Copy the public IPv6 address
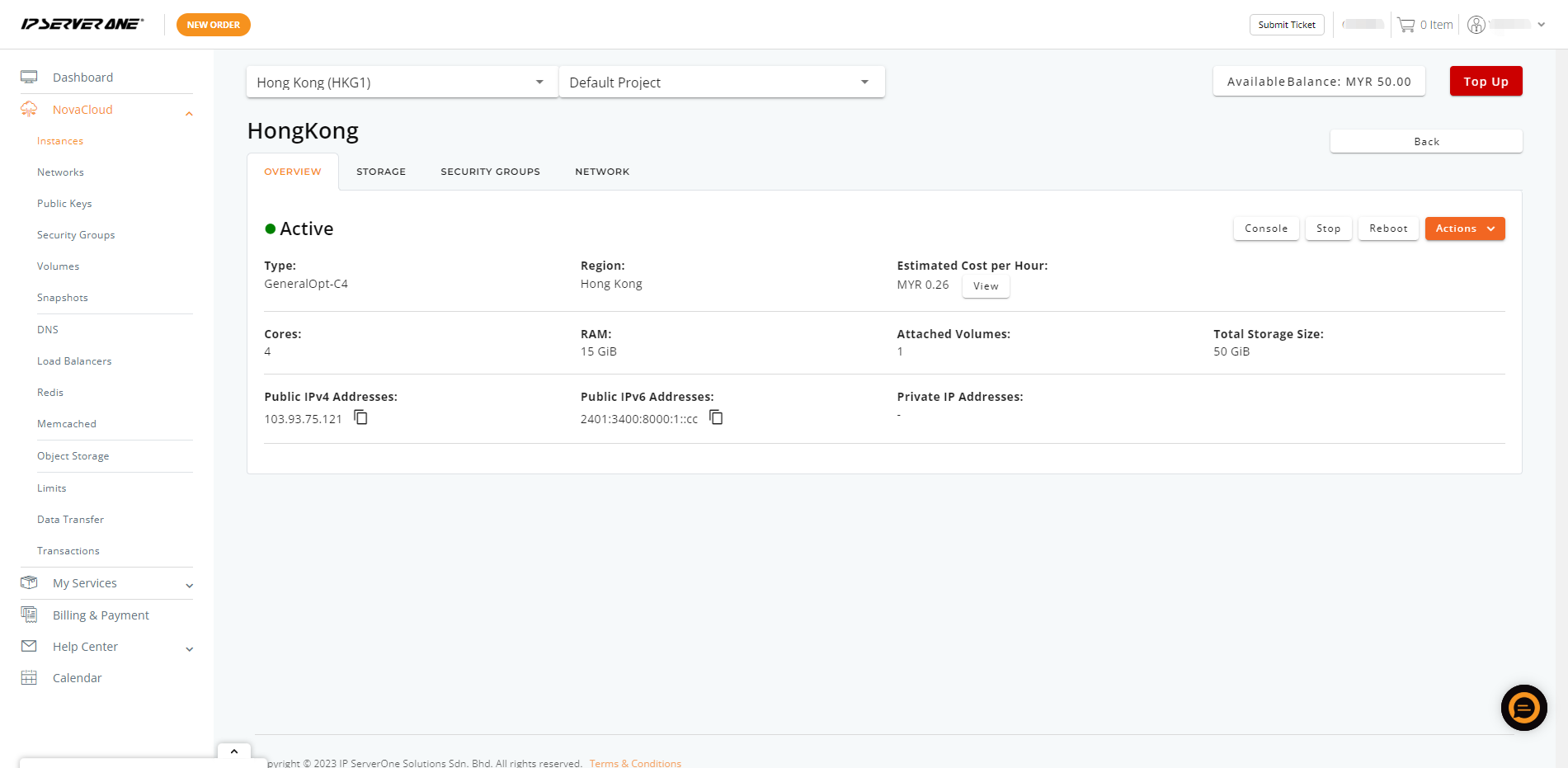Screen dimensions: 1568x768 click(716, 417)
